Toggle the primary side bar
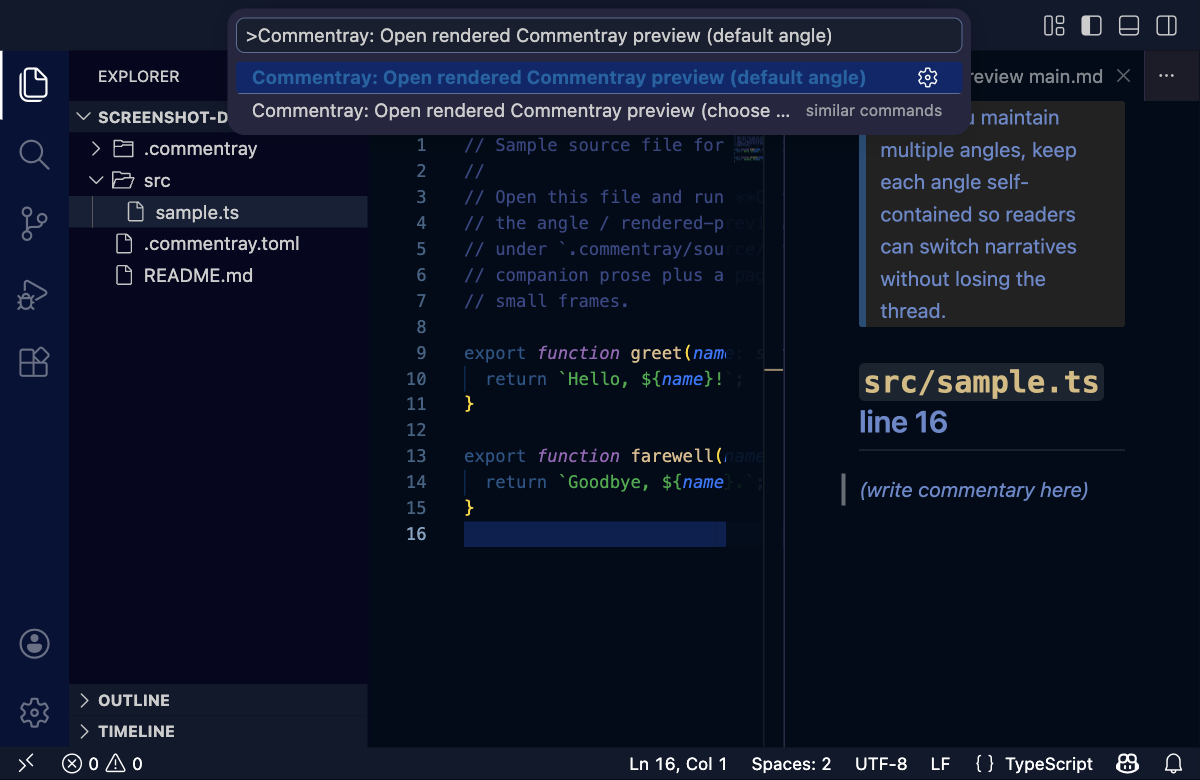The width and height of the screenshot is (1200, 780). tap(1091, 25)
